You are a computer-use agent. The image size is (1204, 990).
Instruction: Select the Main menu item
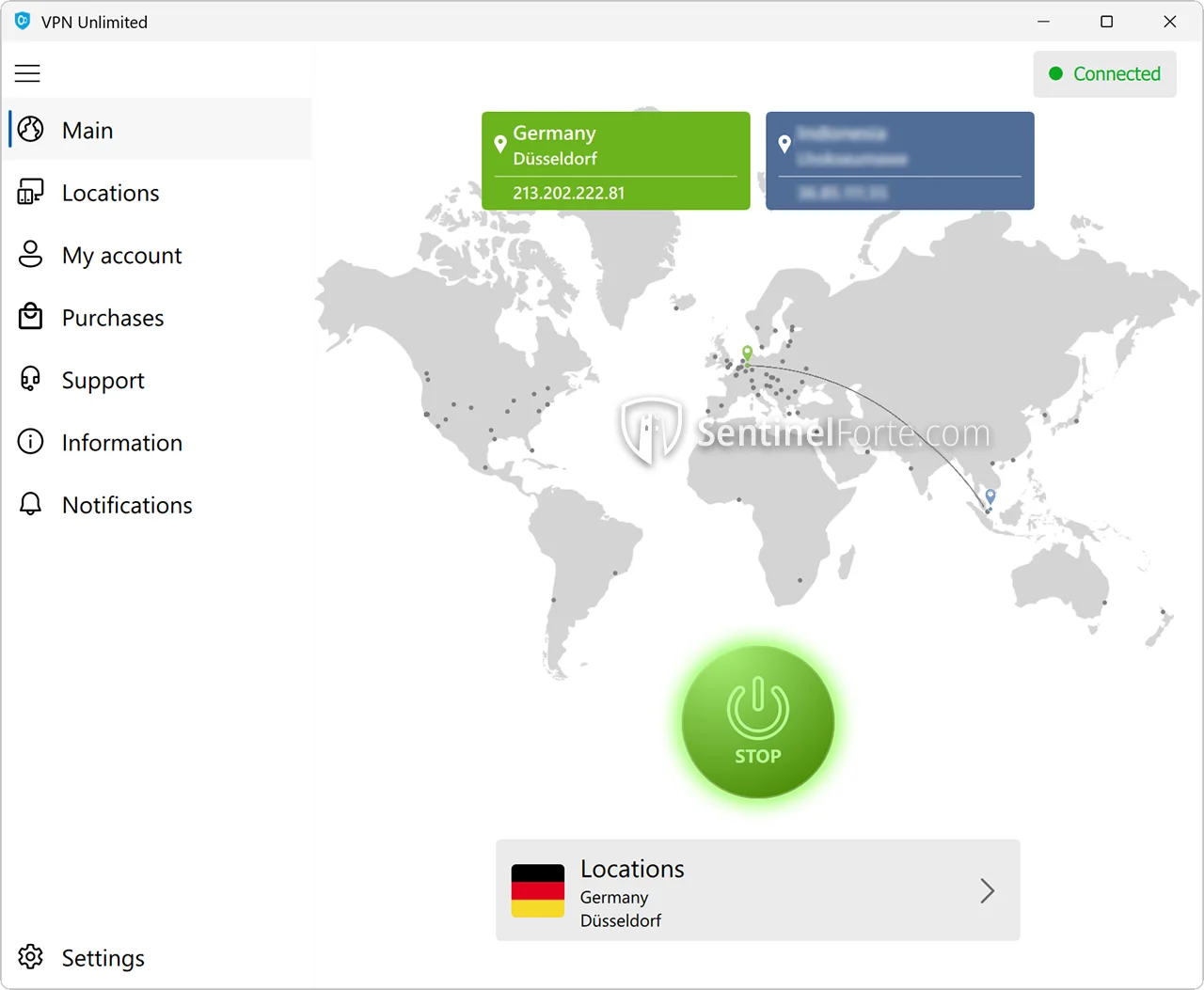[x=156, y=130]
